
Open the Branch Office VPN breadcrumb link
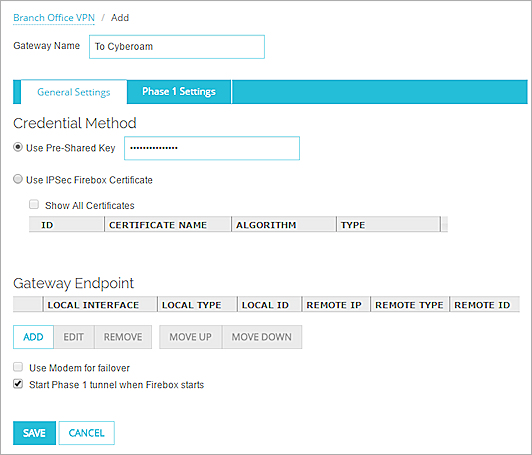[54, 18]
